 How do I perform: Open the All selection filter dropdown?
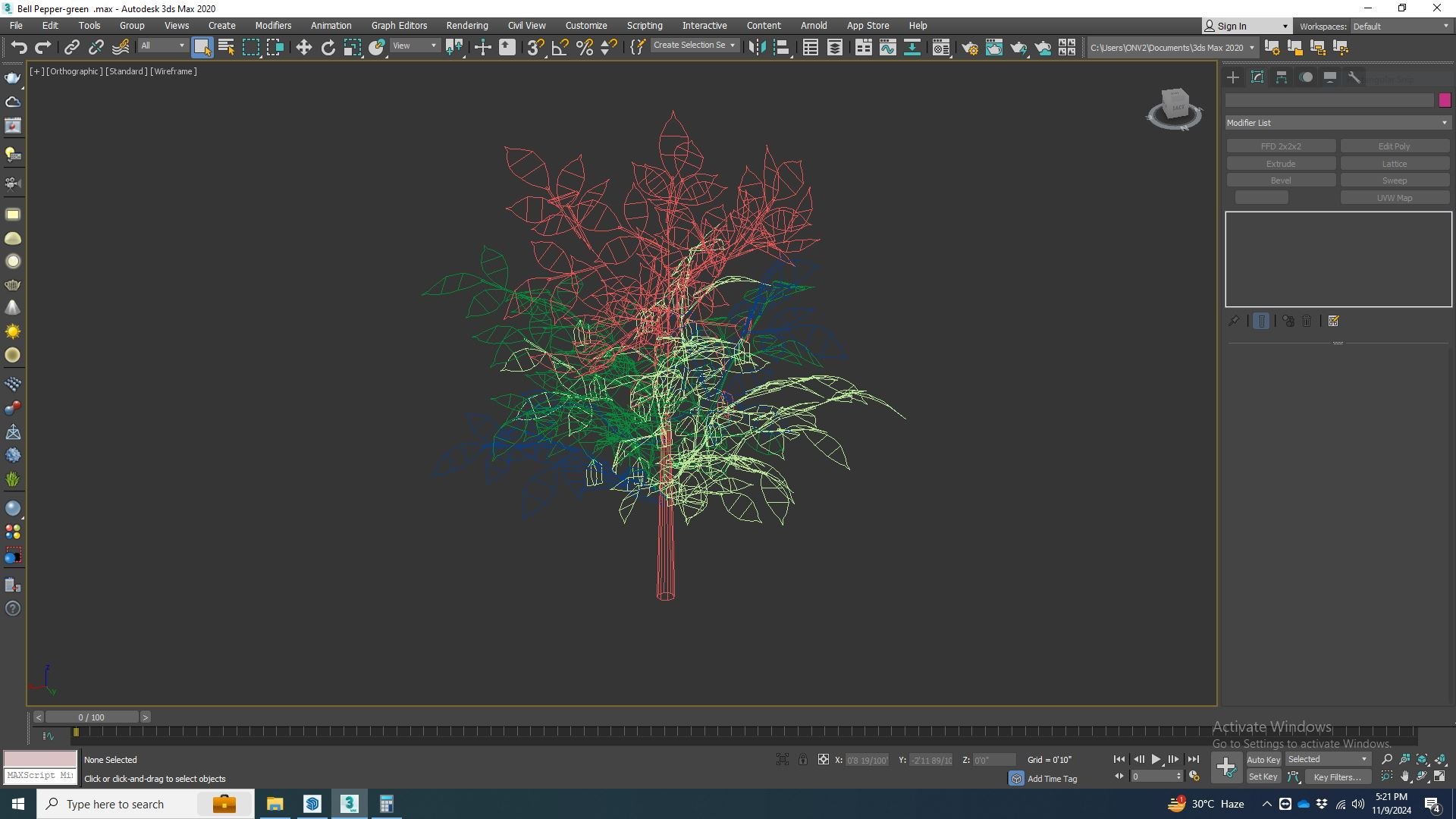(x=162, y=45)
